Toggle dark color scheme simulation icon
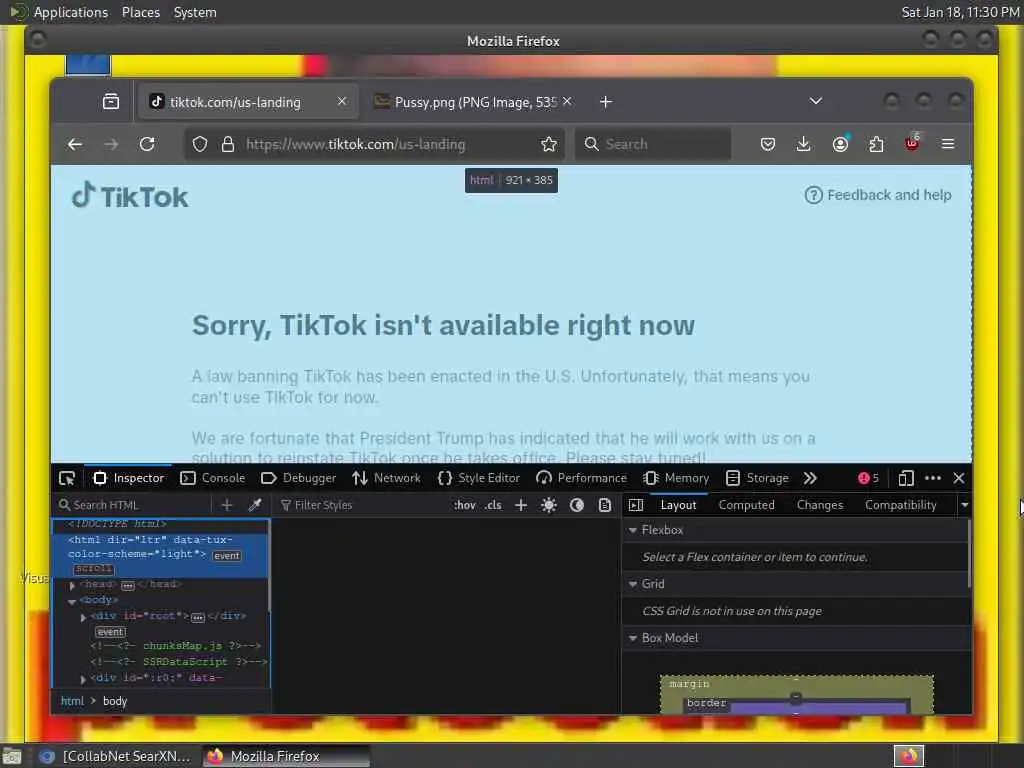 pos(577,505)
